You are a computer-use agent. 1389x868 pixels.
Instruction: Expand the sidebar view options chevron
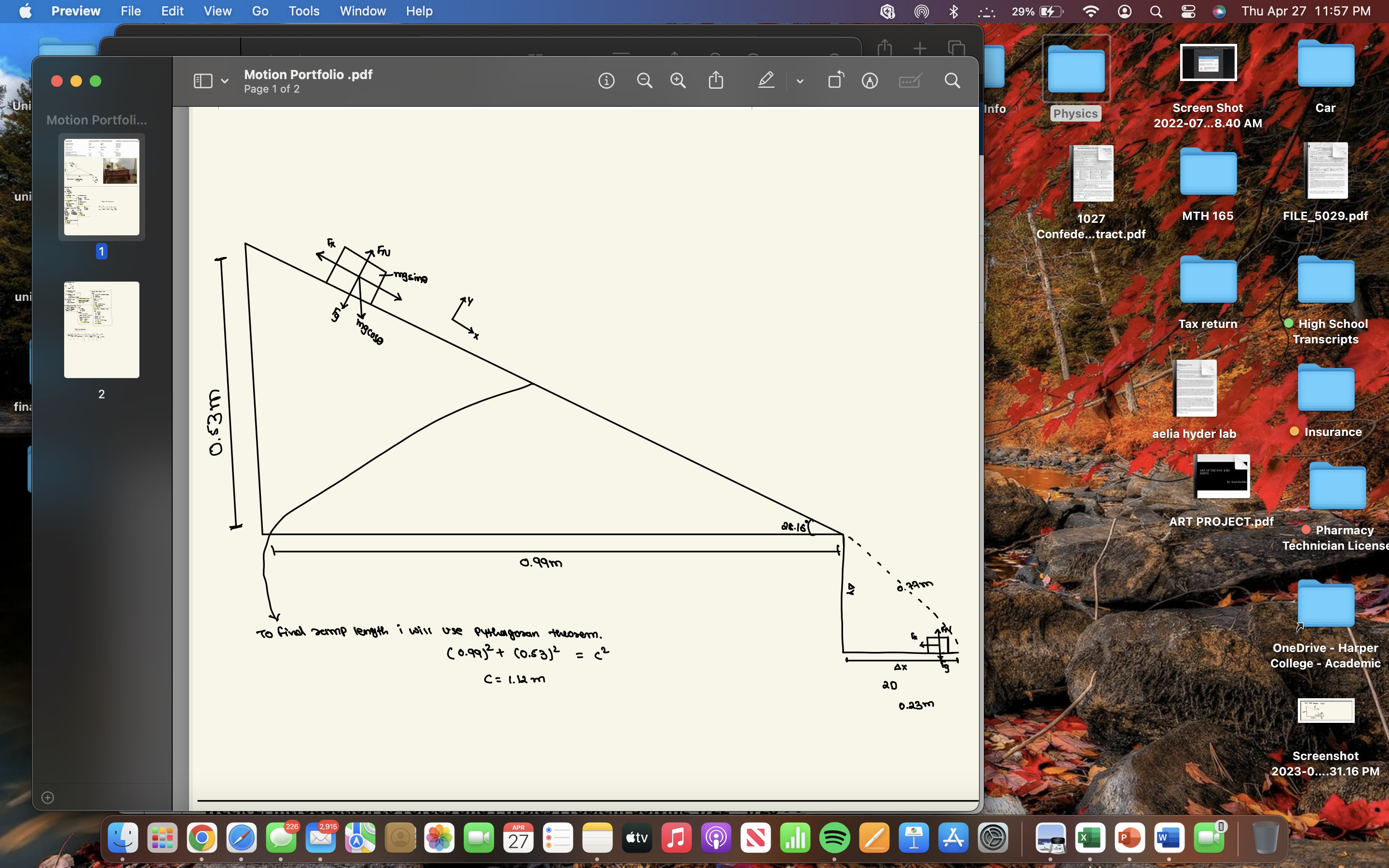[225, 81]
